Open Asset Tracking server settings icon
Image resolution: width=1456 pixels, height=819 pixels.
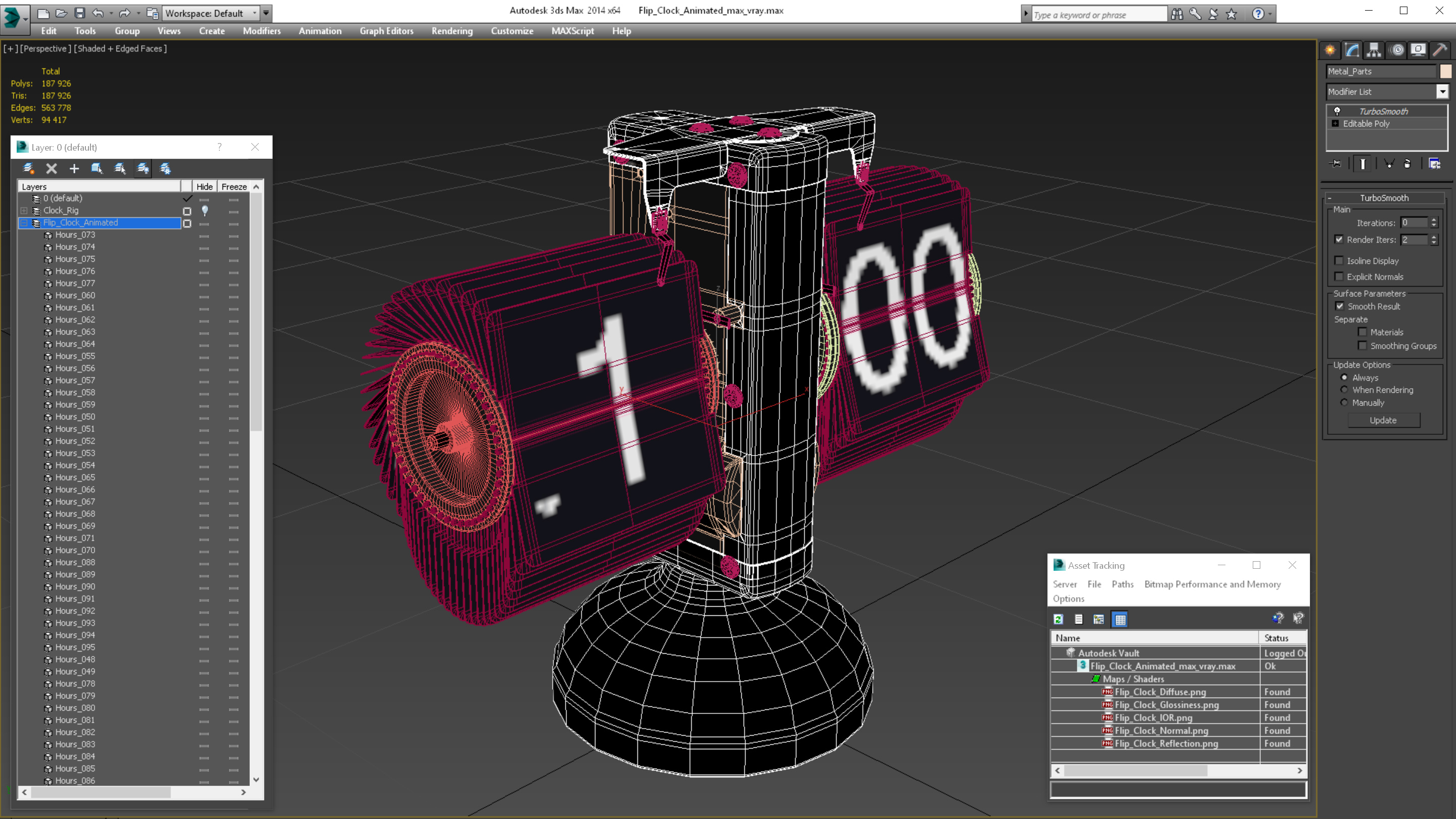click(x=1064, y=584)
